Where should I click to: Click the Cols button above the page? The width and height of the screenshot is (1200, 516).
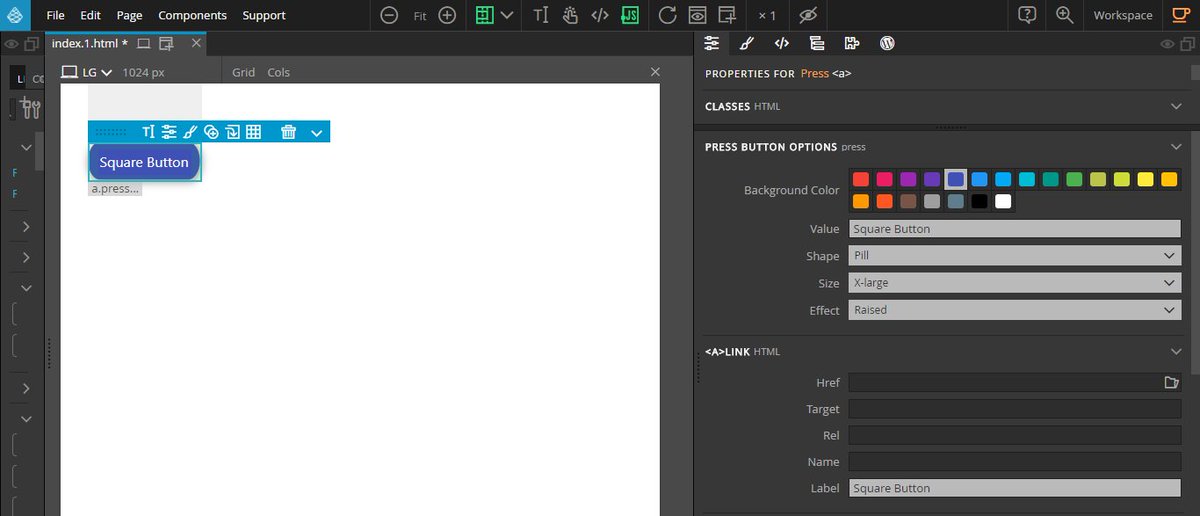click(x=278, y=72)
